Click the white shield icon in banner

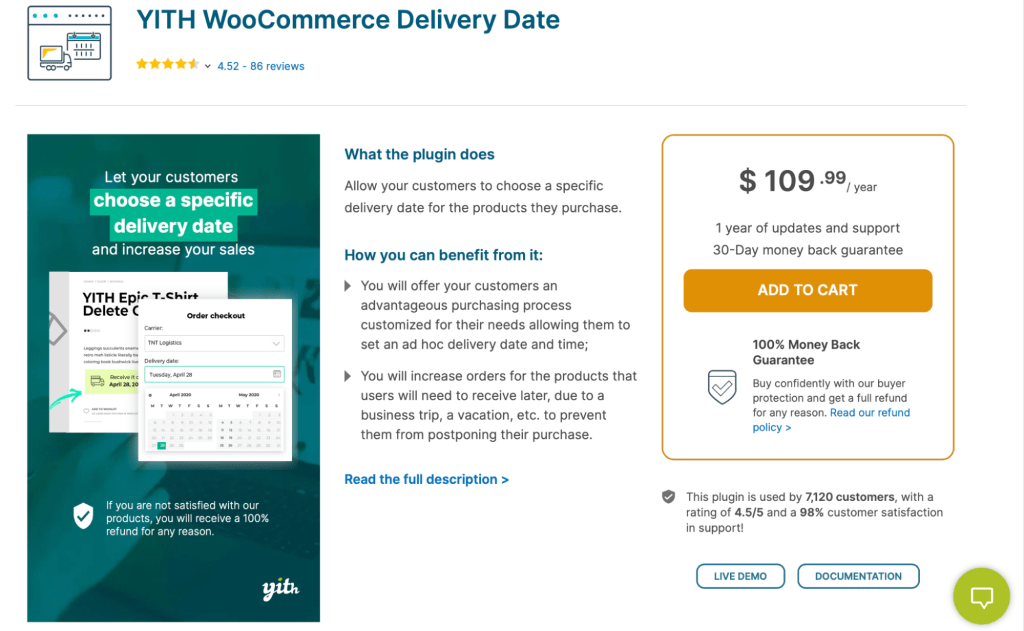(x=84, y=516)
